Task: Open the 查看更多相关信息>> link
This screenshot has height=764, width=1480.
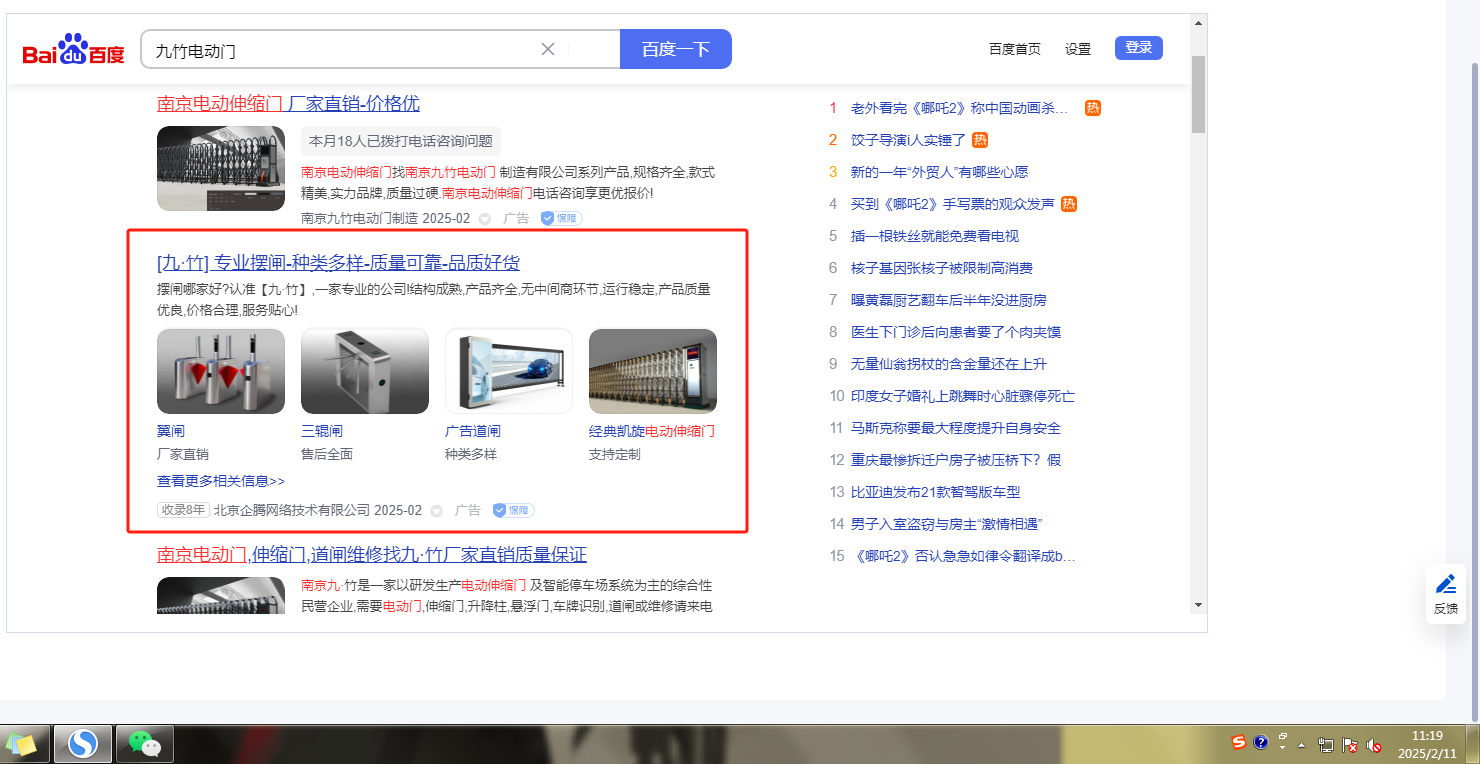Action: (x=221, y=481)
